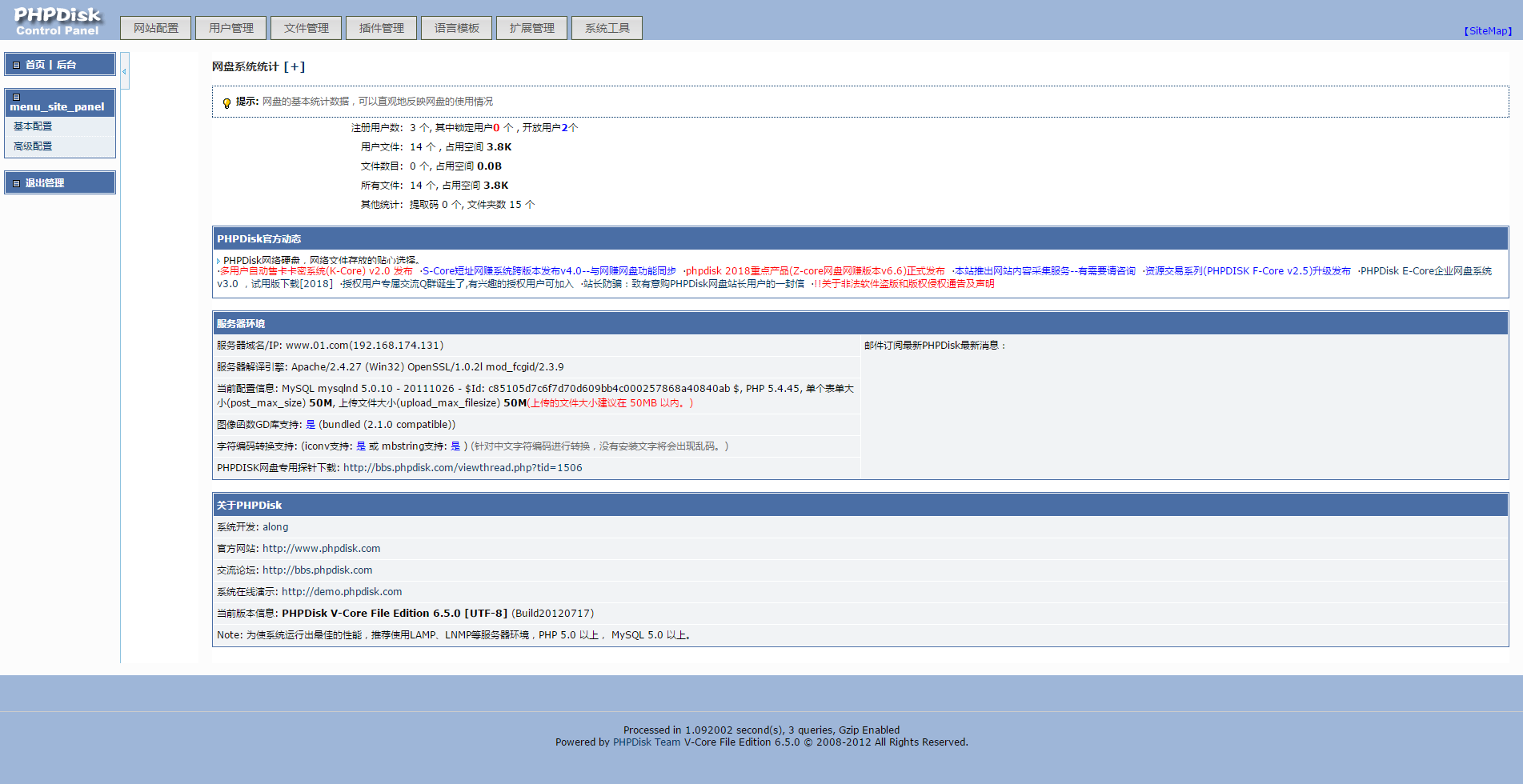Switch to the 文件管理 tab
The height and width of the screenshot is (784, 1523).
click(x=307, y=28)
